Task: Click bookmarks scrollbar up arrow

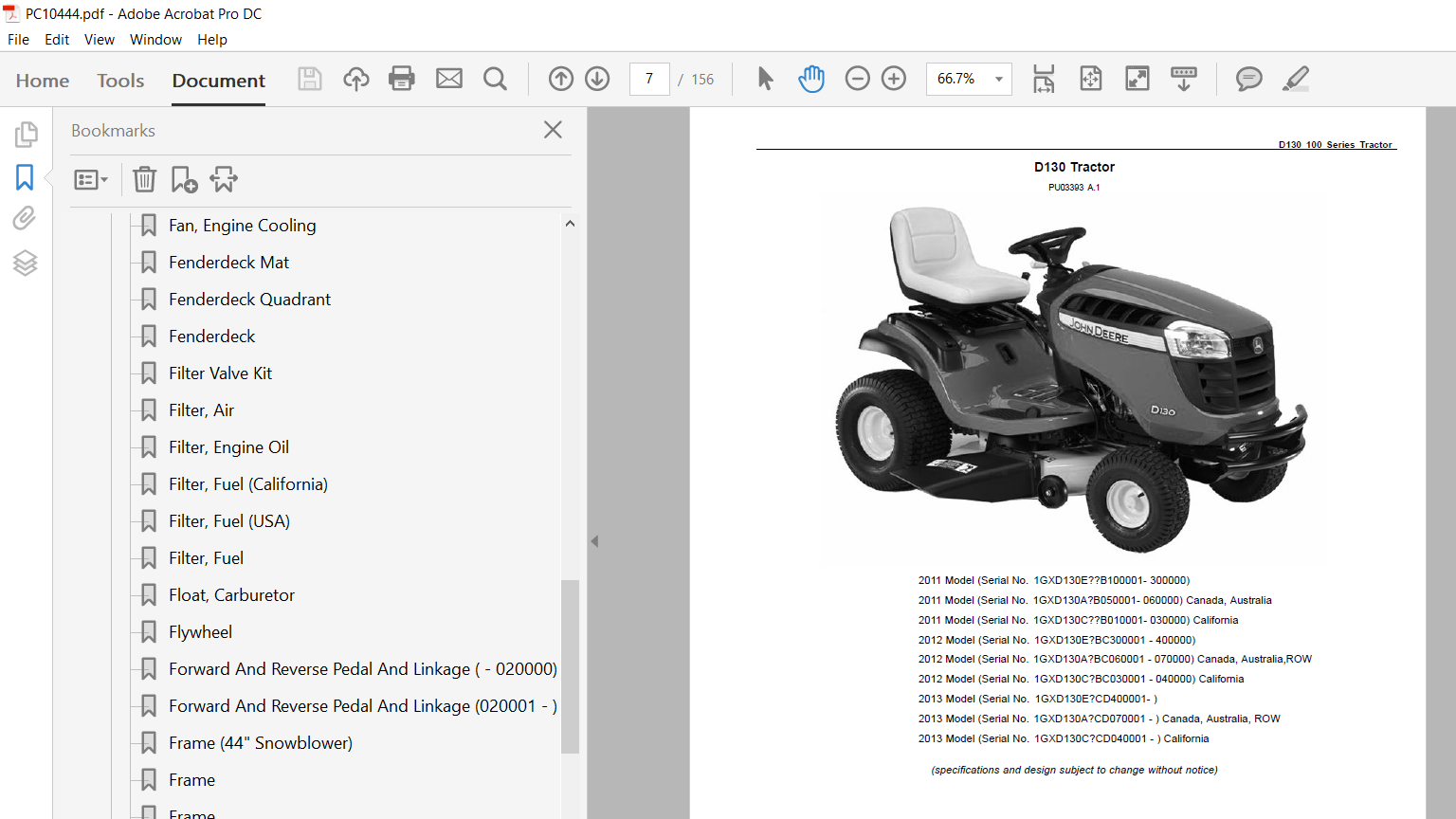Action: click(570, 224)
